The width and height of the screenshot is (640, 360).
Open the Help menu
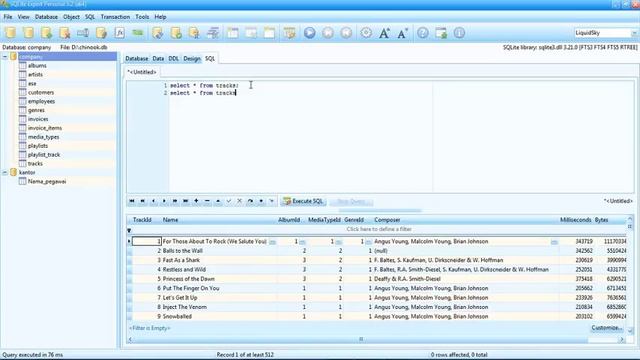160,17
